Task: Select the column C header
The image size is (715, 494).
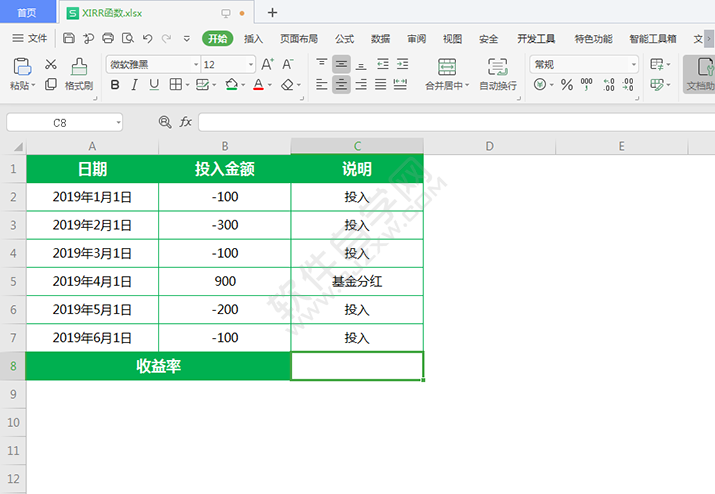Action: (x=357, y=146)
